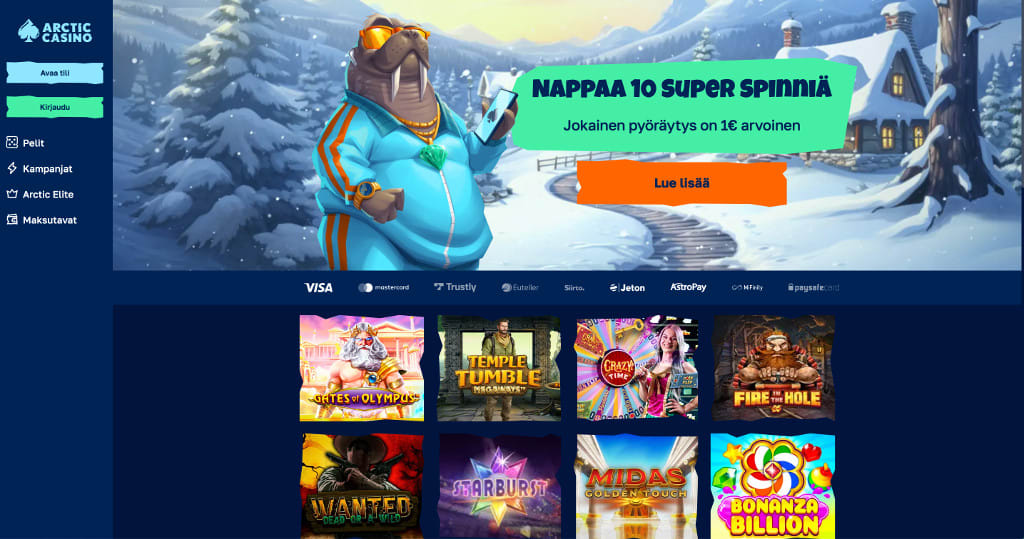Click the Trustly payment logo
Image resolution: width=1024 pixels, height=539 pixels.
point(455,287)
